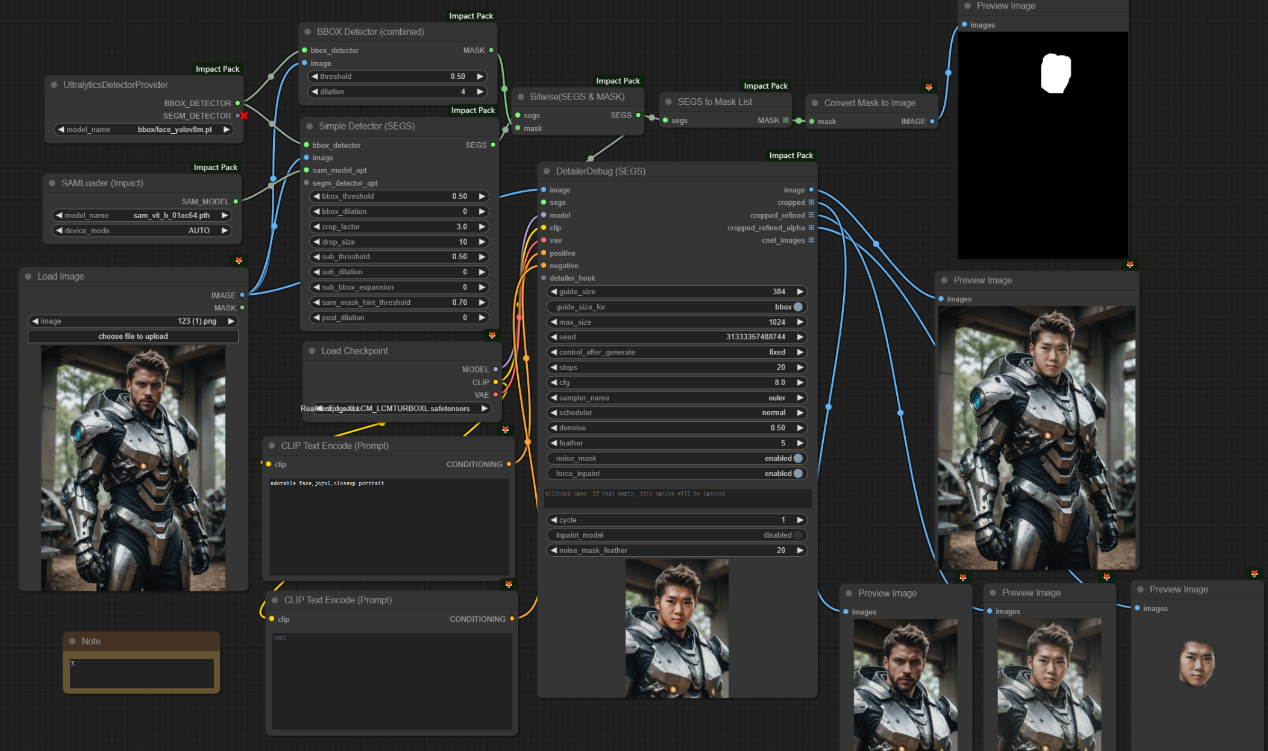This screenshot has width=1268, height=751.
Task: Collapse the DetailerDebug (SEGS) node via its dot
Action: tap(548, 171)
